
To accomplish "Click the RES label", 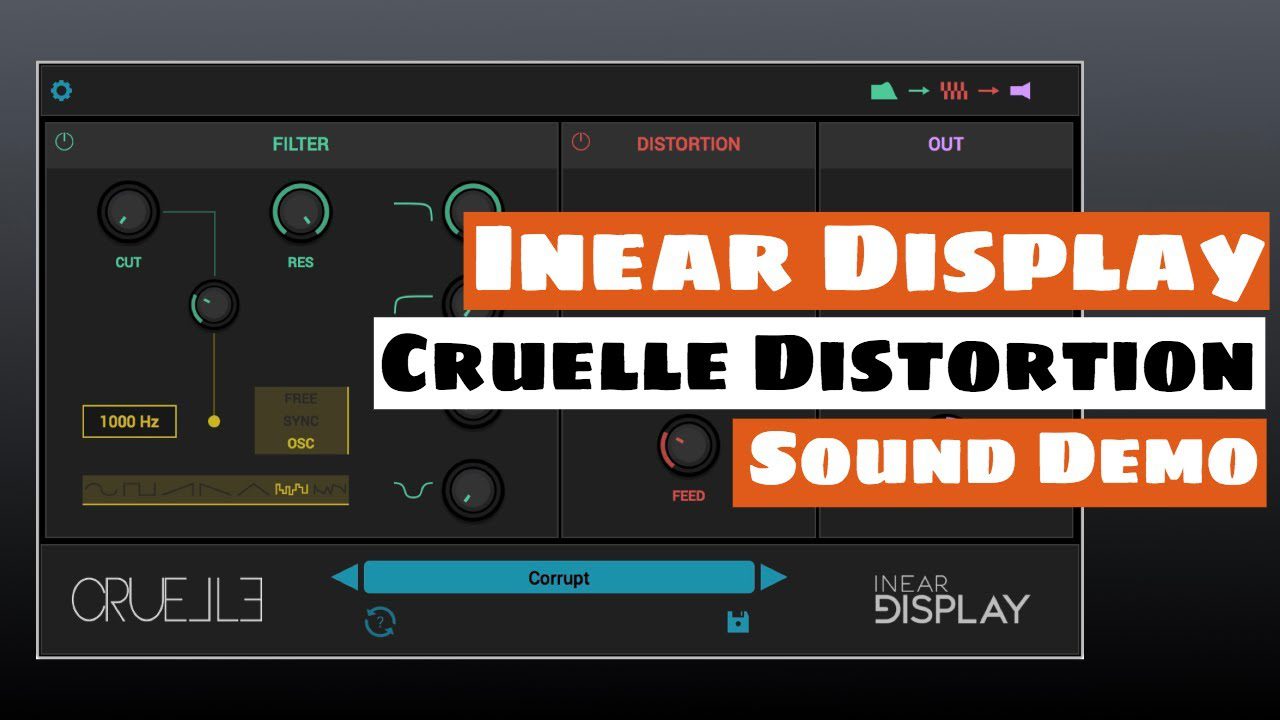I will (300, 262).
